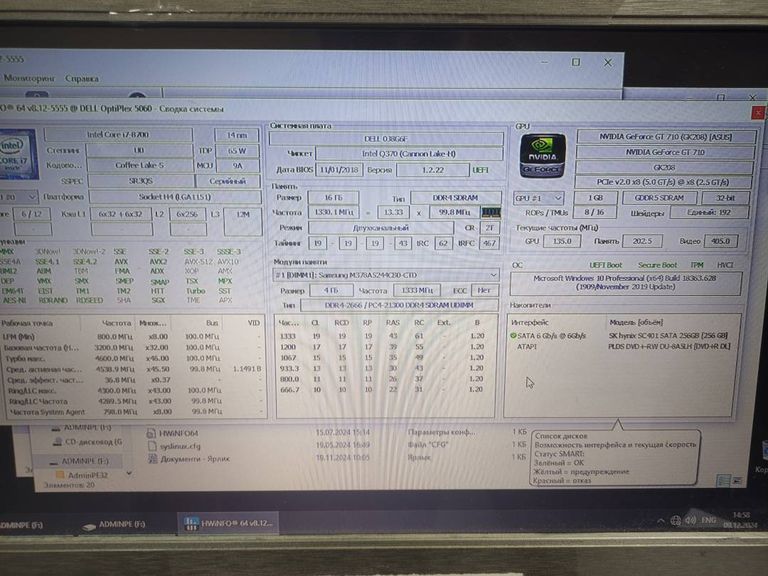Click the network globe icon in system tray
Image resolution: width=768 pixels, height=576 pixels.
675,520
